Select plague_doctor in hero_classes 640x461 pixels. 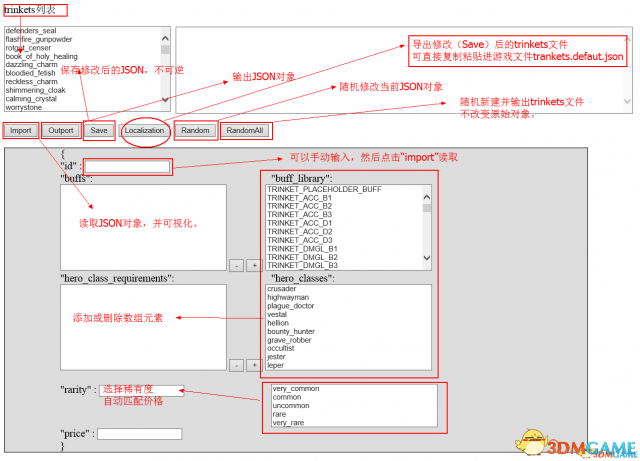[291, 306]
